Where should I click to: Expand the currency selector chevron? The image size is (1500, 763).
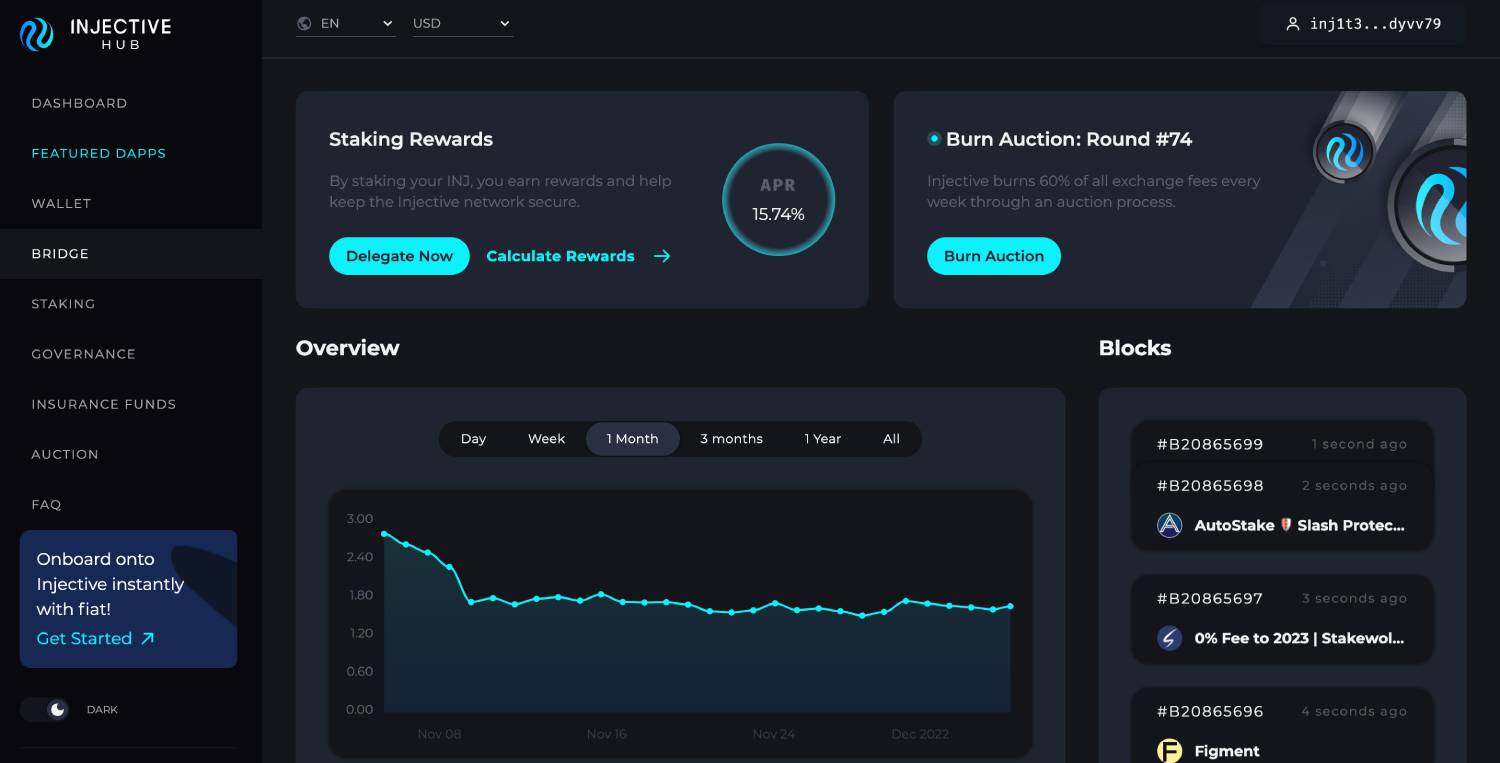pos(505,23)
